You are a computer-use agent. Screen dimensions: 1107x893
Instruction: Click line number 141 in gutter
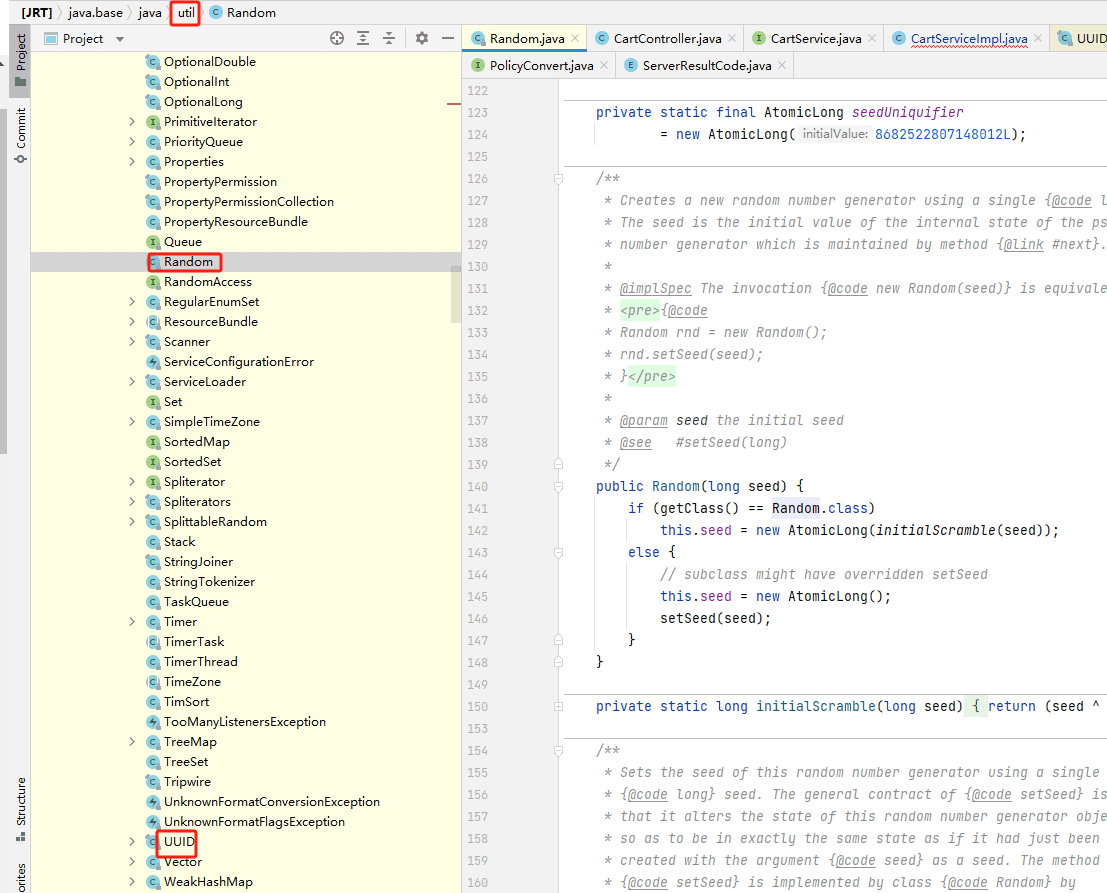[x=477, y=508]
